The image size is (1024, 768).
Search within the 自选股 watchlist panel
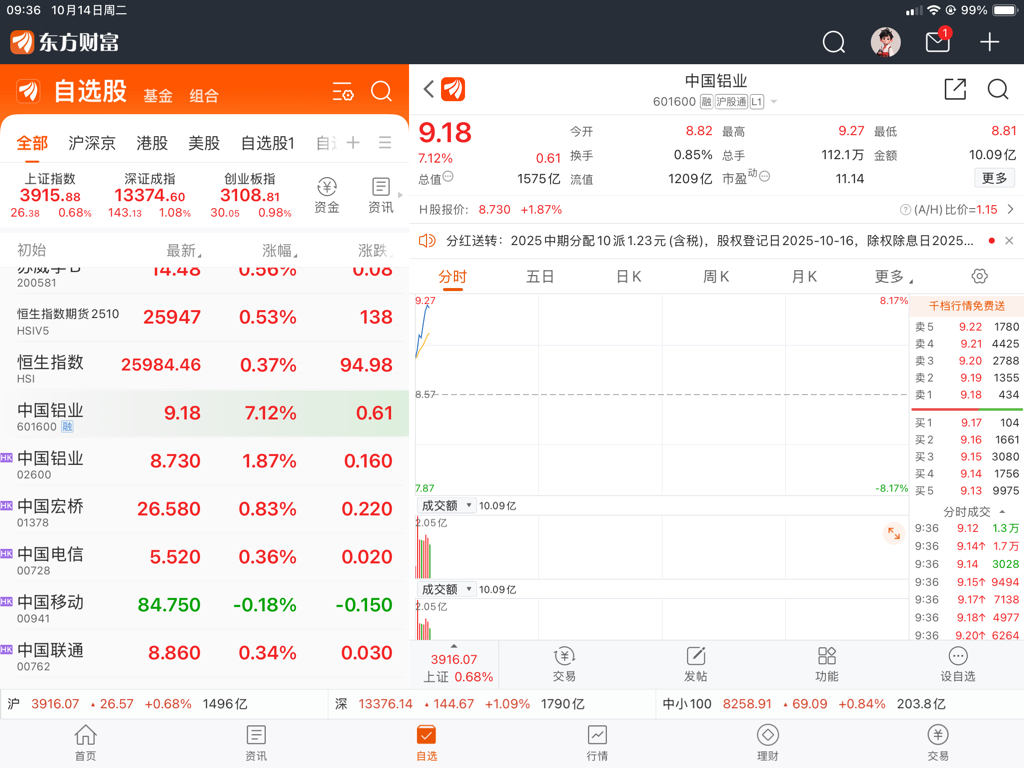point(381,91)
